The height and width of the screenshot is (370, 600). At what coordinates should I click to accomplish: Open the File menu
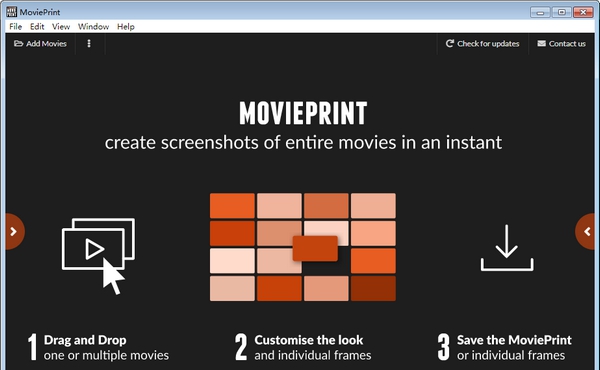click(x=15, y=26)
